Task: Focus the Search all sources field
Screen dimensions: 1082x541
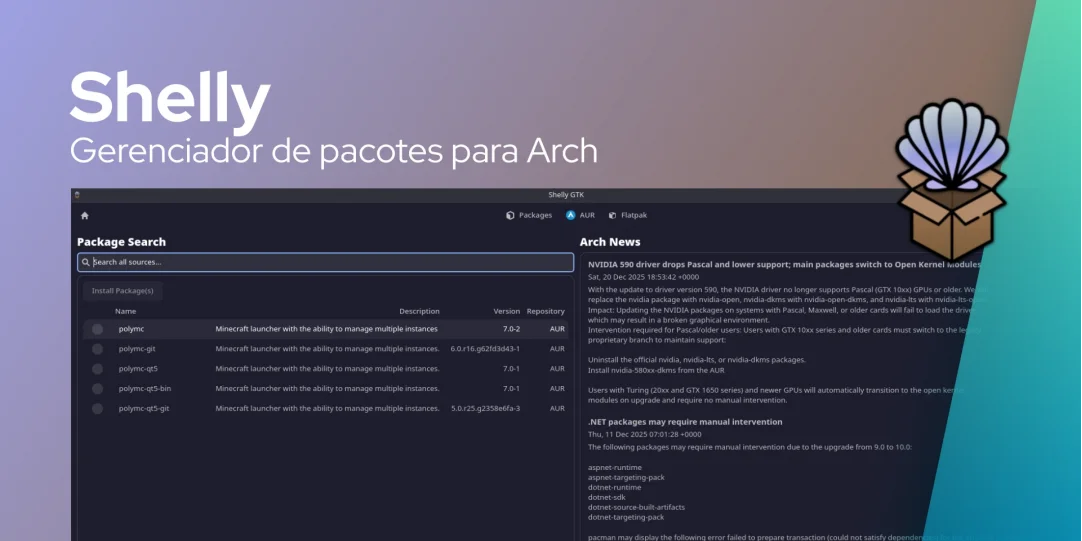Action: (325, 262)
